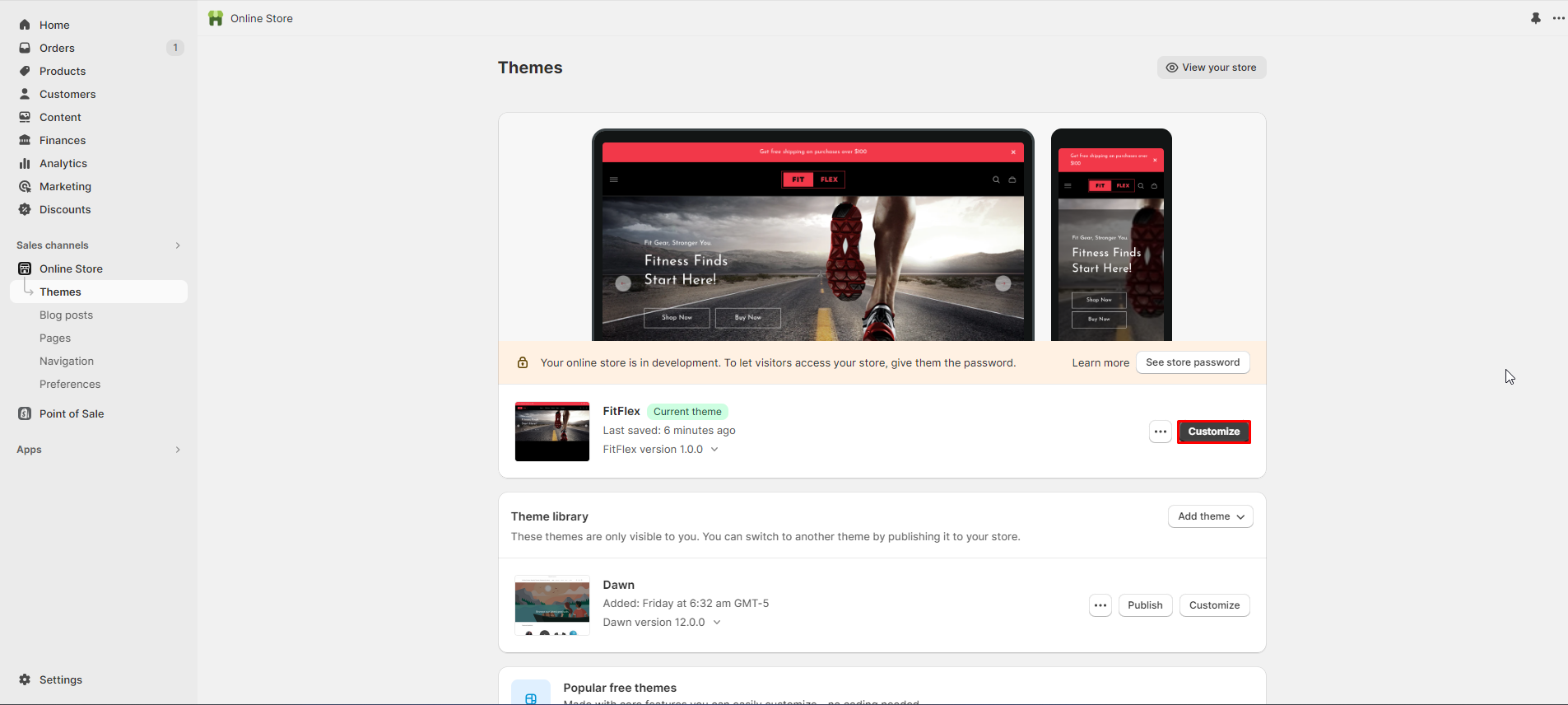1568x705 pixels.
Task: Publish the Dawn theme
Action: [1145, 605]
